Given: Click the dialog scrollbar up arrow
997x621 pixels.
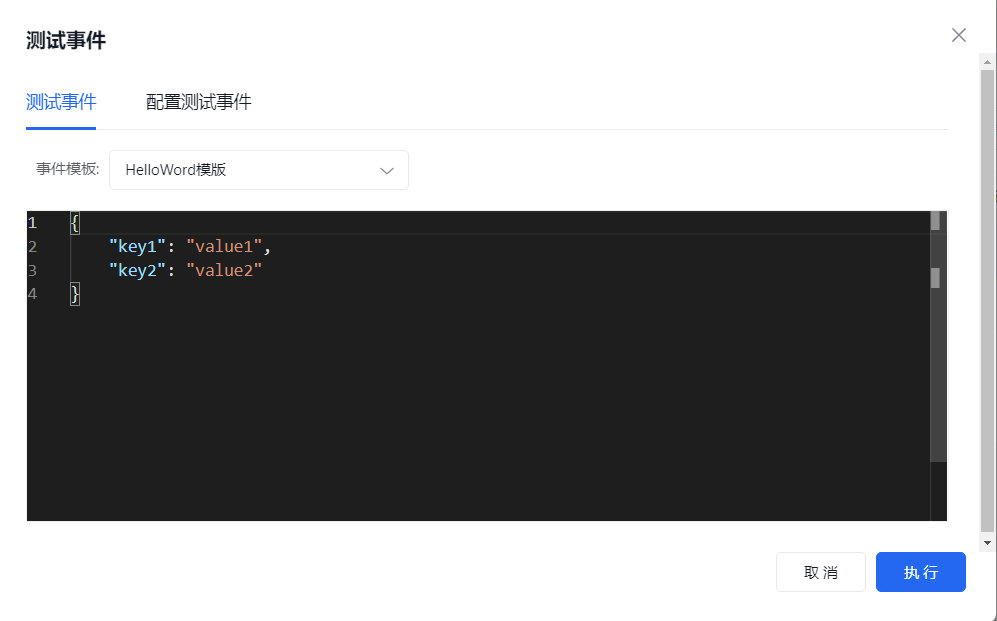Looking at the screenshot, I should [x=987, y=62].
